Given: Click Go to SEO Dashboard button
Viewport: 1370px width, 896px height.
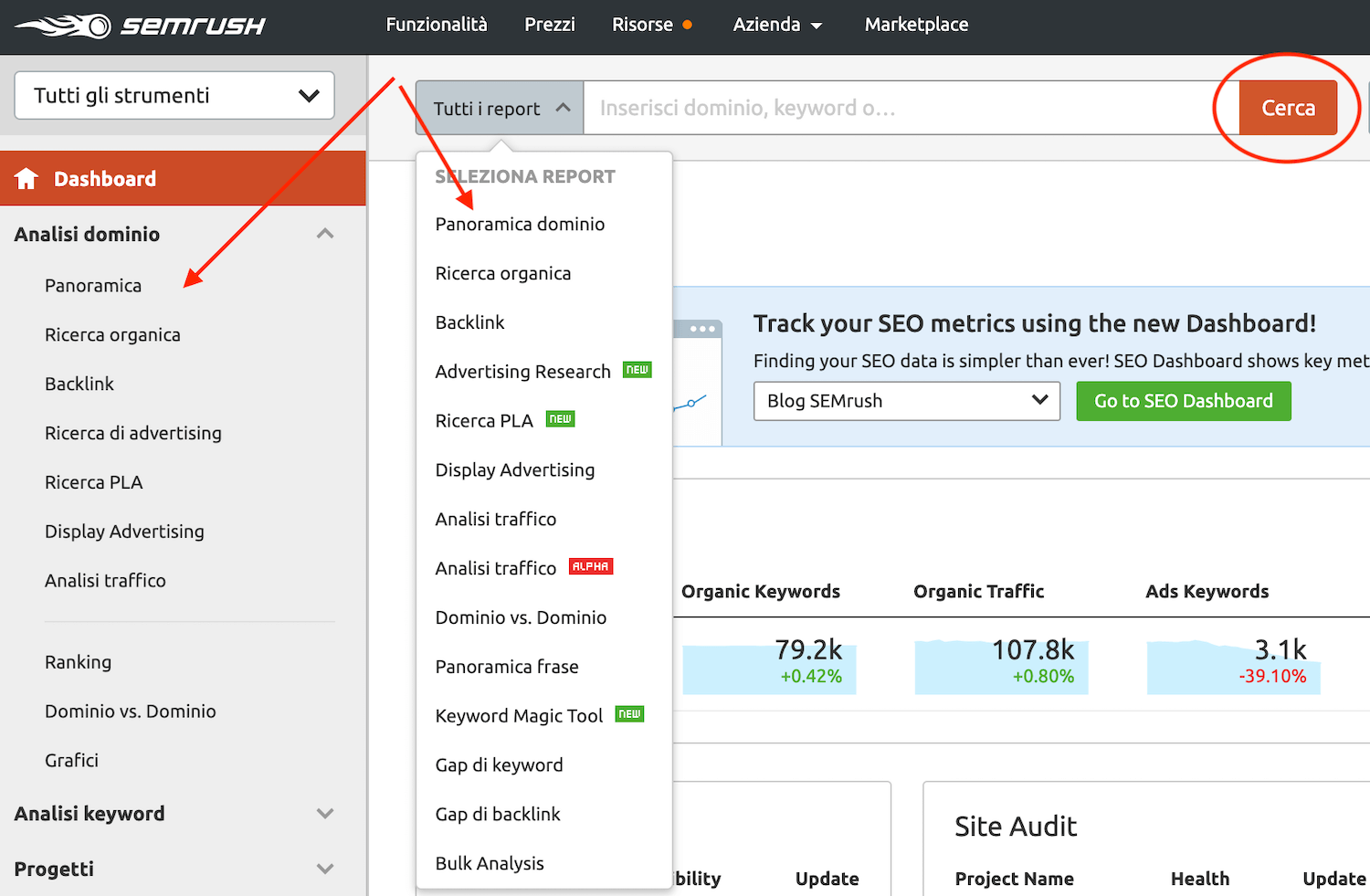Looking at the screenshot, I should point(1184,401).
